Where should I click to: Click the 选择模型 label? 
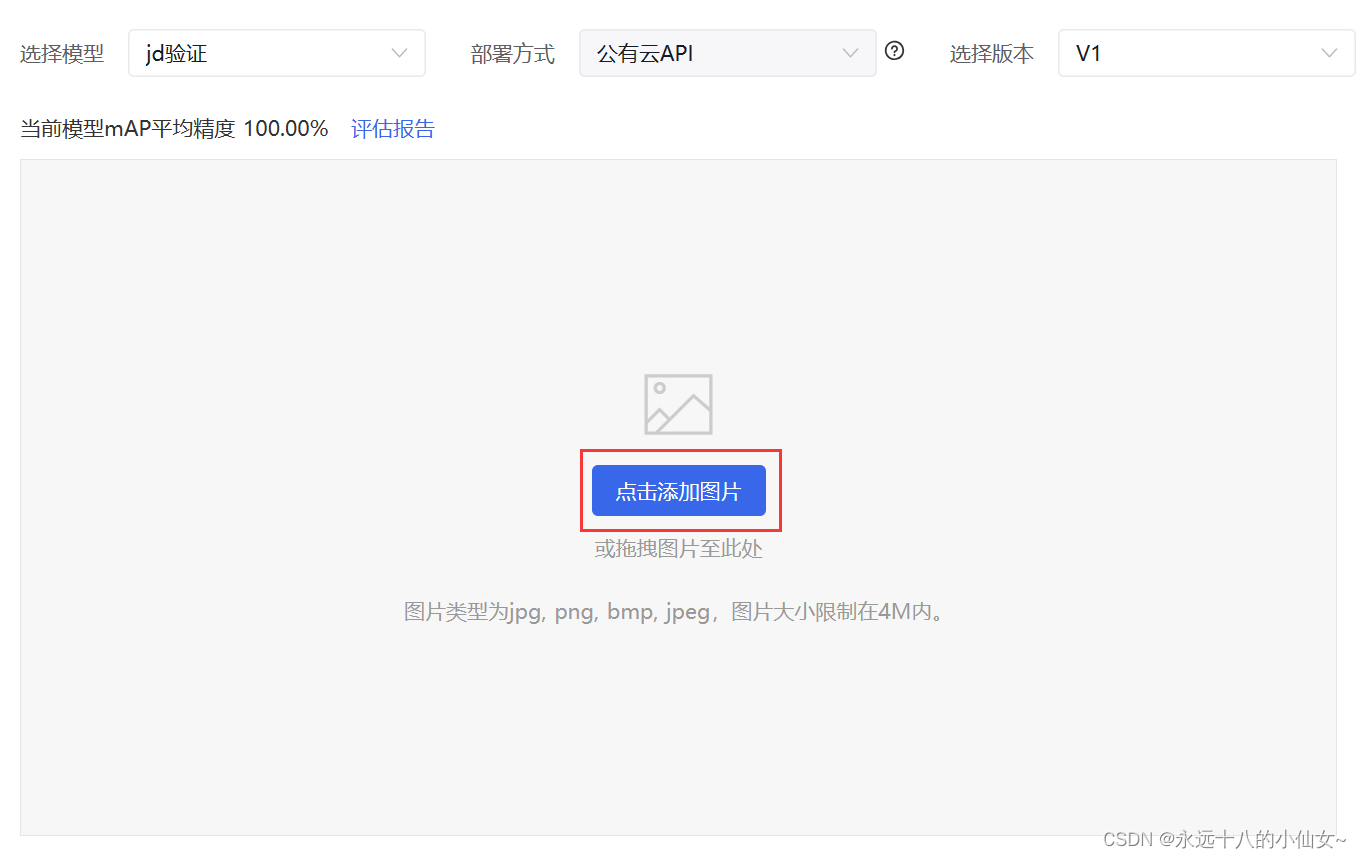62,54
